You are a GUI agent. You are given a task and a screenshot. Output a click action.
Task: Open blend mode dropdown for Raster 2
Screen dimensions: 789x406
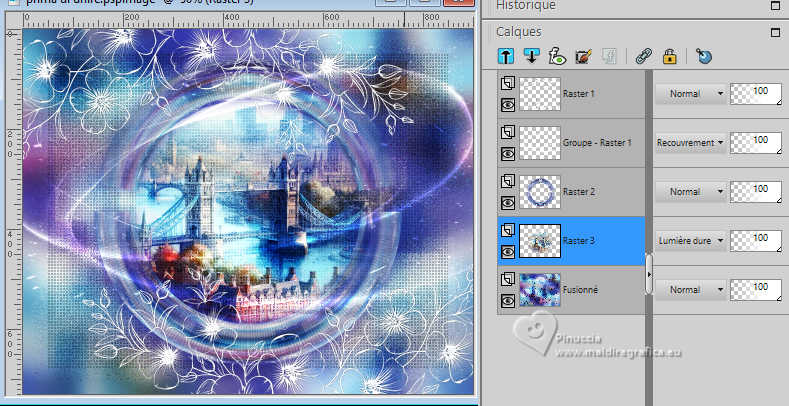(x=690, y=192)
